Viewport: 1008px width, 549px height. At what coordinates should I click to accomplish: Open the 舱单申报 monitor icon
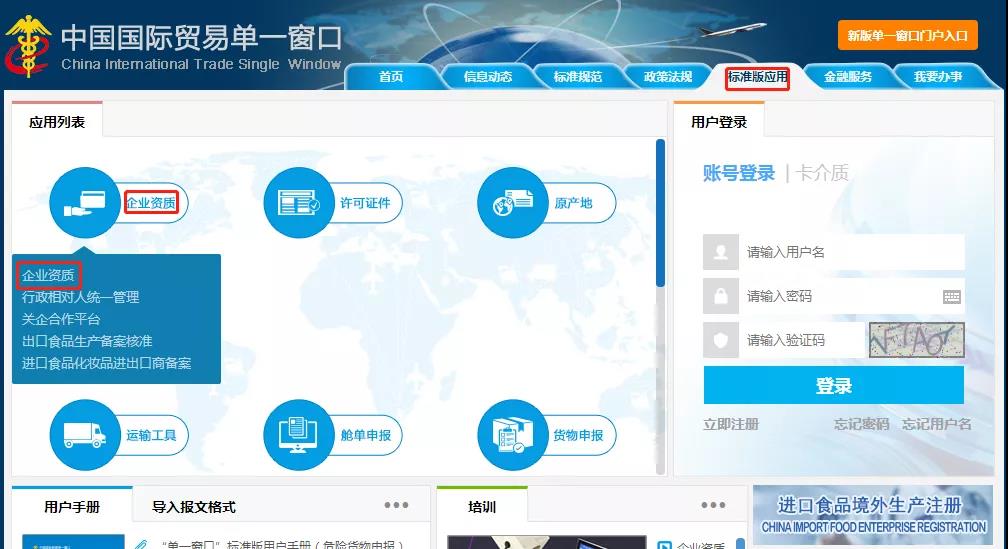298,435
